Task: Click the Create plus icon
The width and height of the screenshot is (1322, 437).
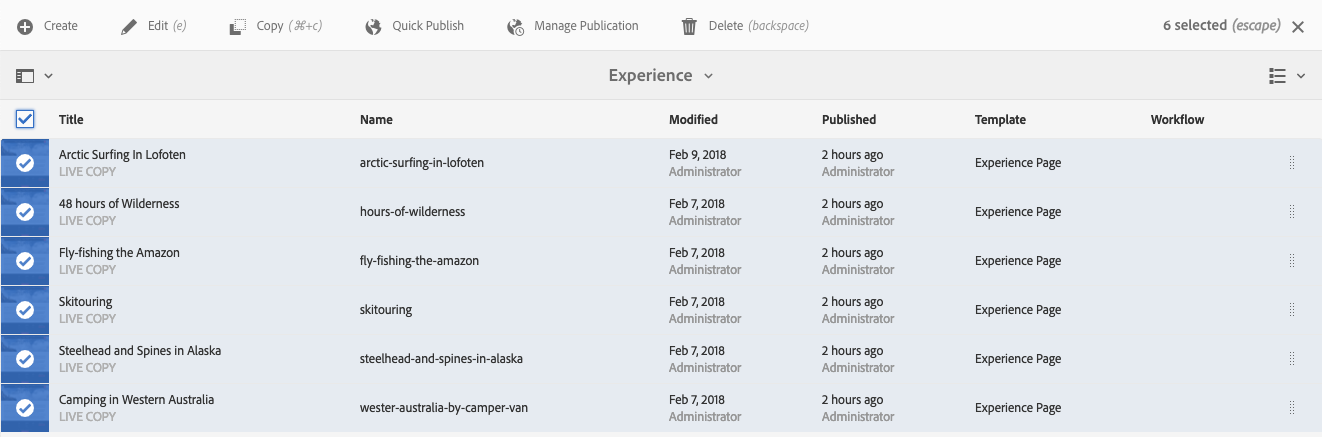Action: tap(26, 26)
